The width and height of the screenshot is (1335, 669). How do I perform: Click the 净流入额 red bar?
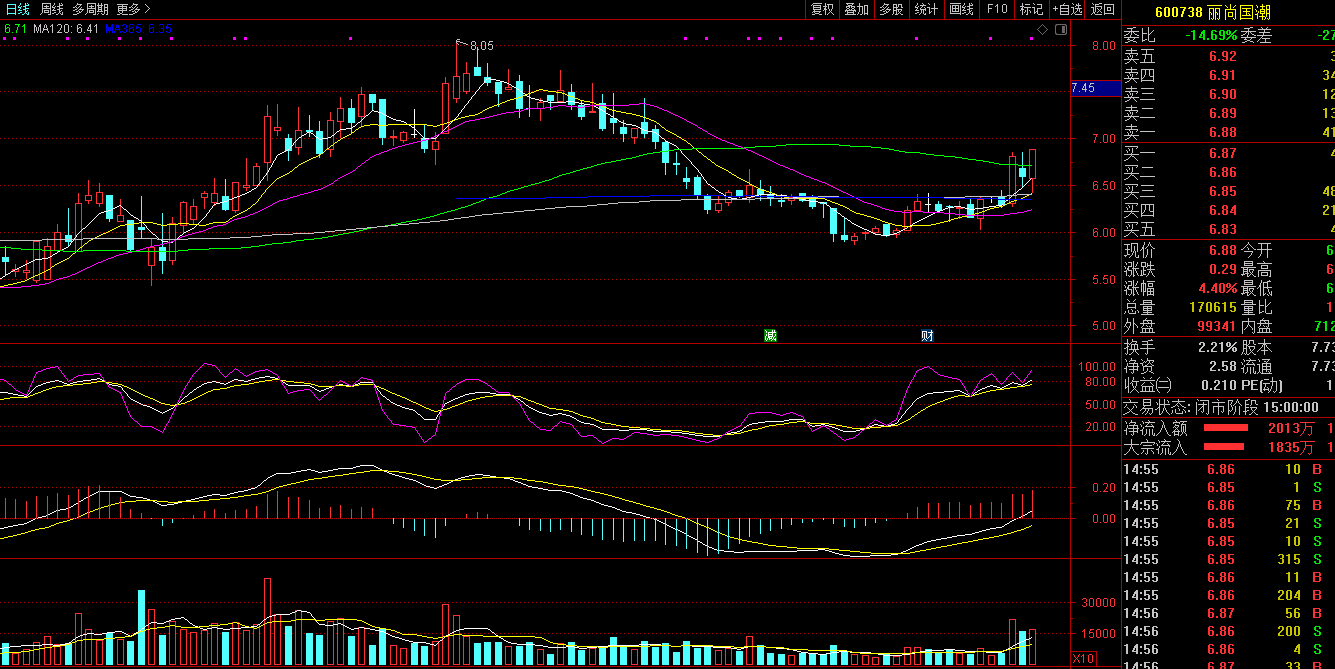click(x=1224, y=428)
